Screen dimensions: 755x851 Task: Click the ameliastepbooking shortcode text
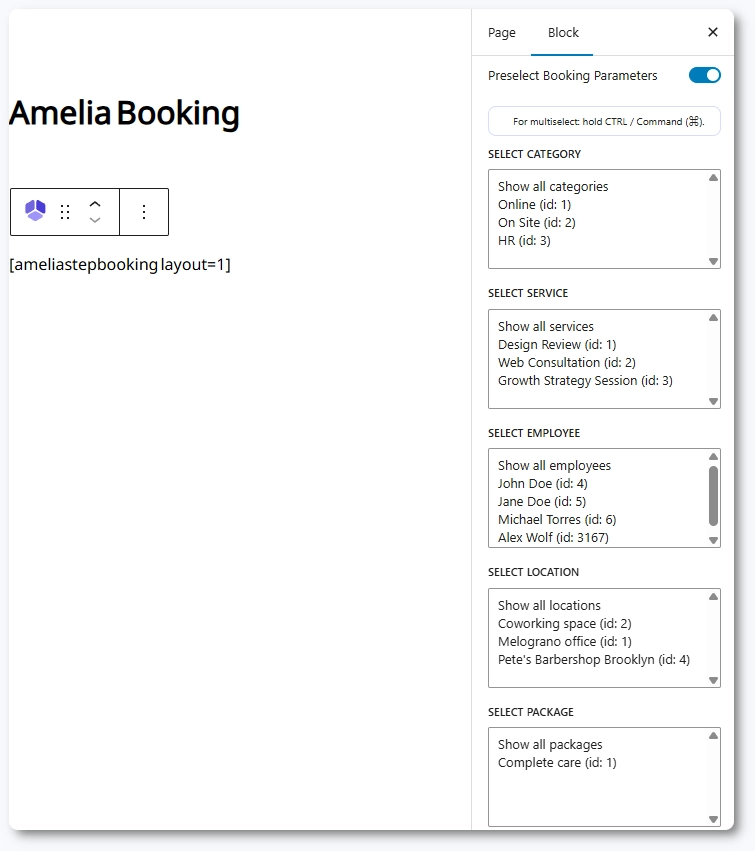point(120,265)
